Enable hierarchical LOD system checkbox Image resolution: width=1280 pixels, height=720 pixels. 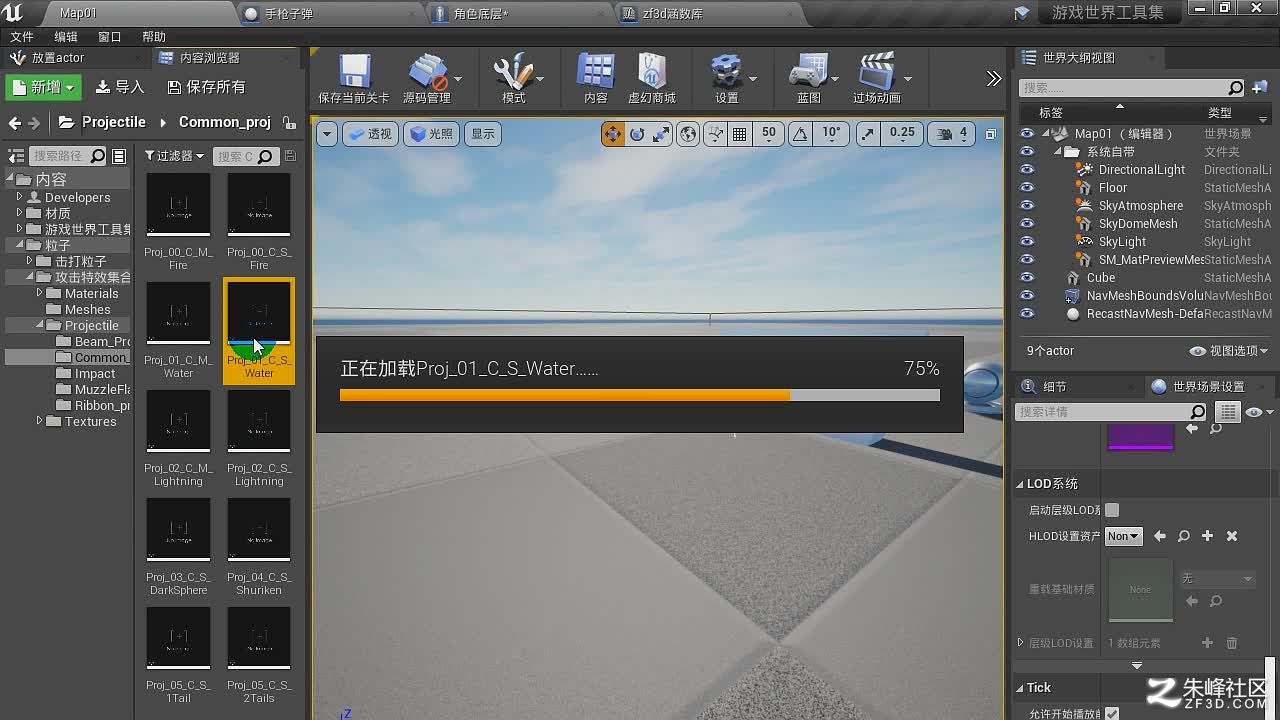[1112, 510]
